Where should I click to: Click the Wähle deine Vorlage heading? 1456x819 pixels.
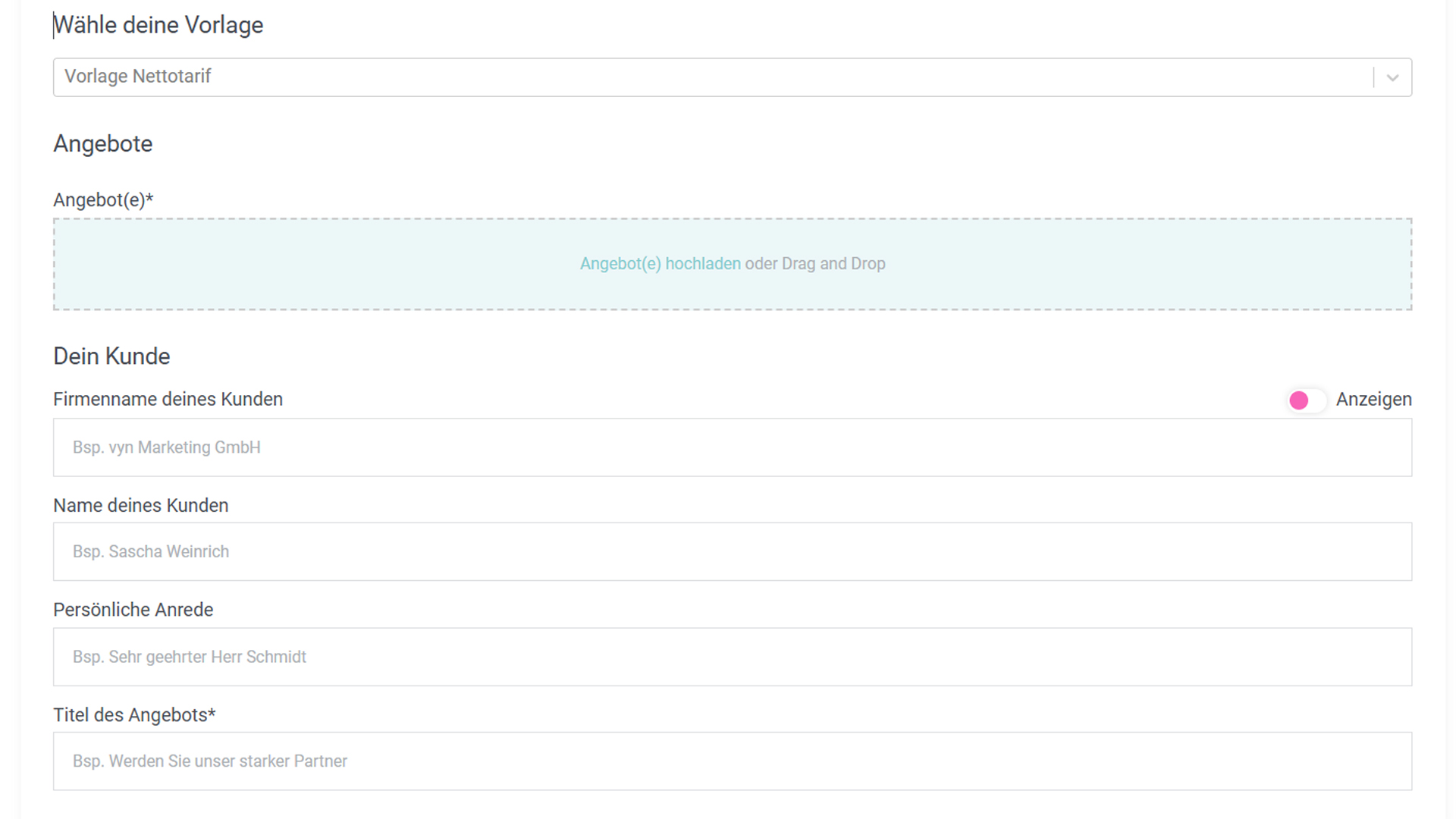158,25
